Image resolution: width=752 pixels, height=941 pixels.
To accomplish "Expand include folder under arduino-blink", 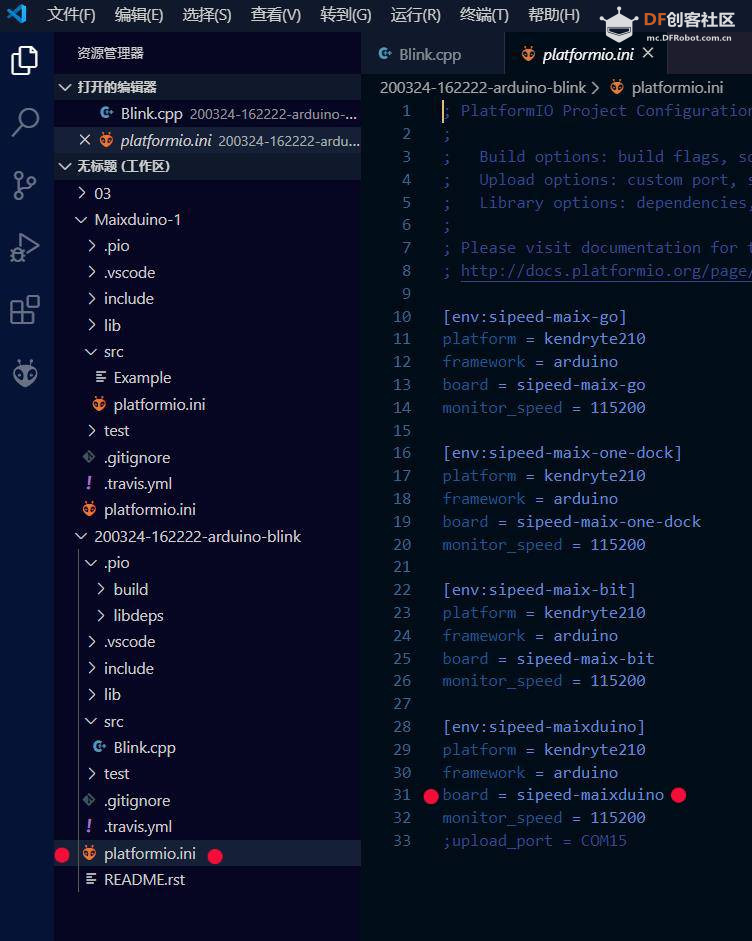I will click(x=208, y=668).
